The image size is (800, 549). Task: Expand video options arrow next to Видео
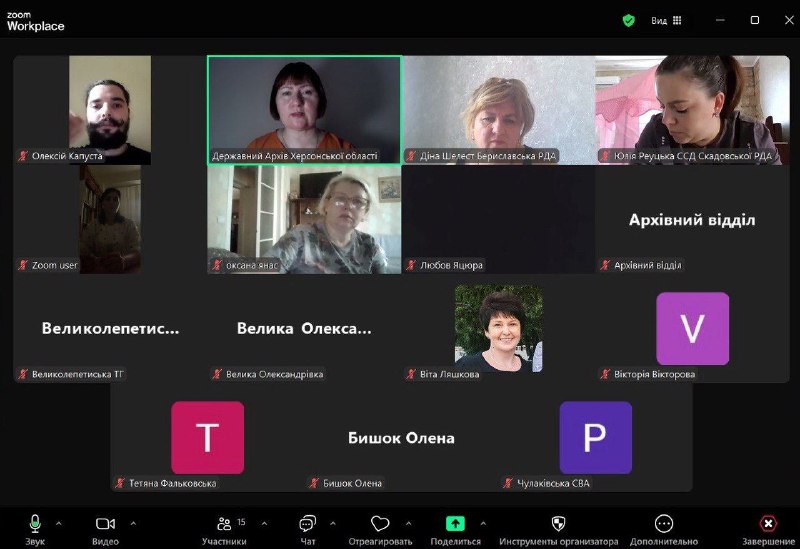coord(133,523)
